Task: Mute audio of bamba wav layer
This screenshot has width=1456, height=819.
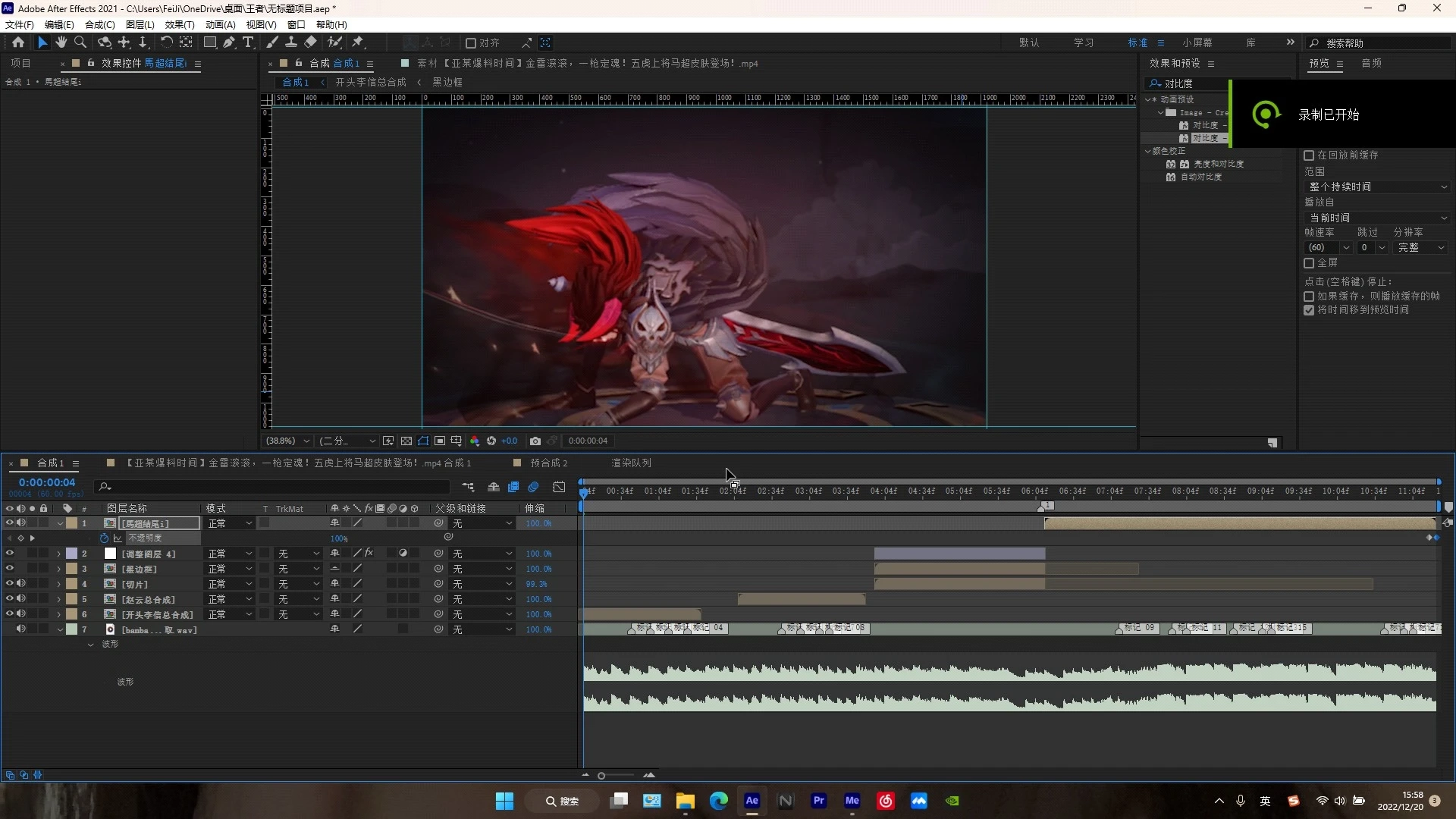Action: click(x=21, y=629)
